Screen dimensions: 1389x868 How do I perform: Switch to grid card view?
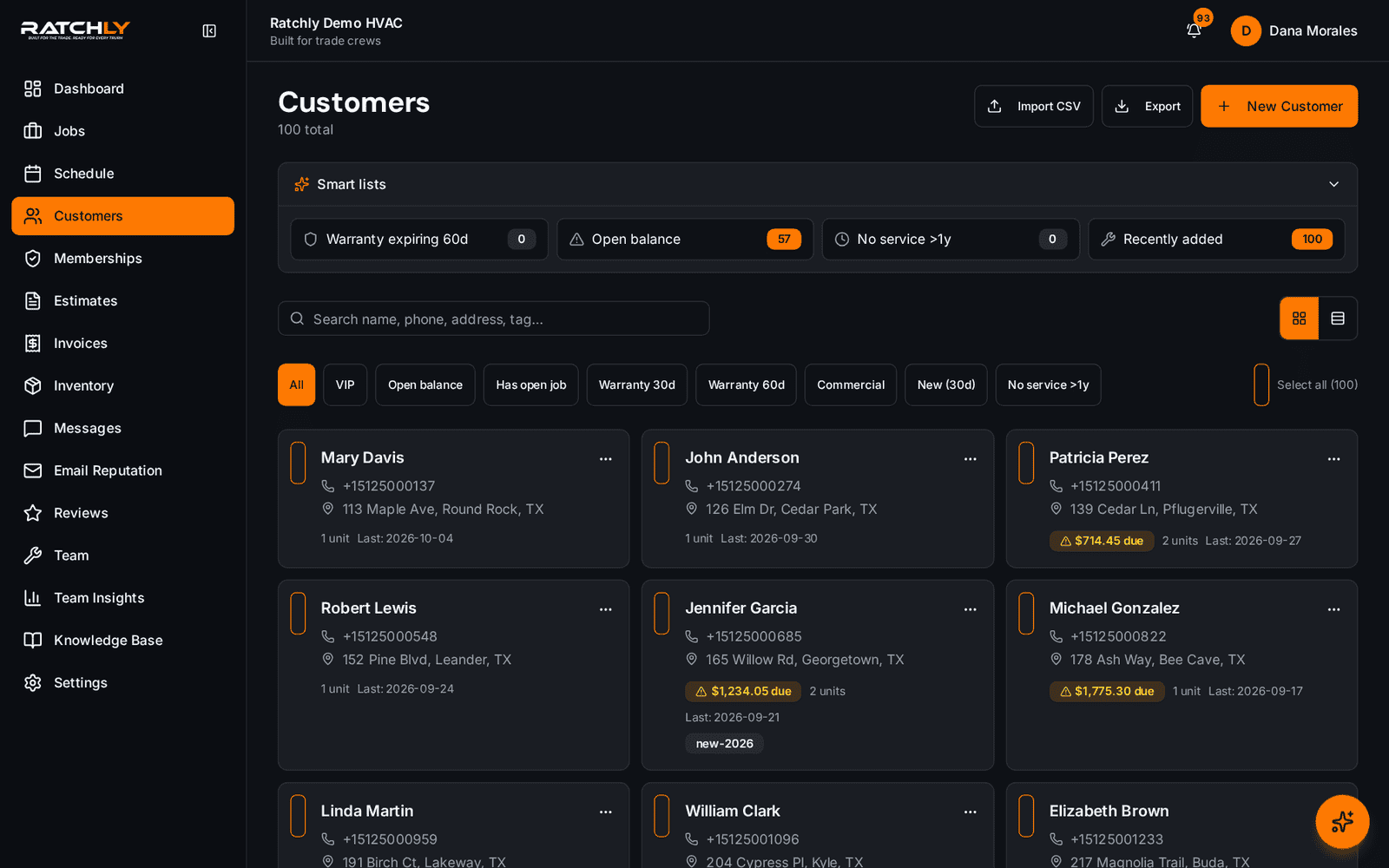[x=1299, y=319]
